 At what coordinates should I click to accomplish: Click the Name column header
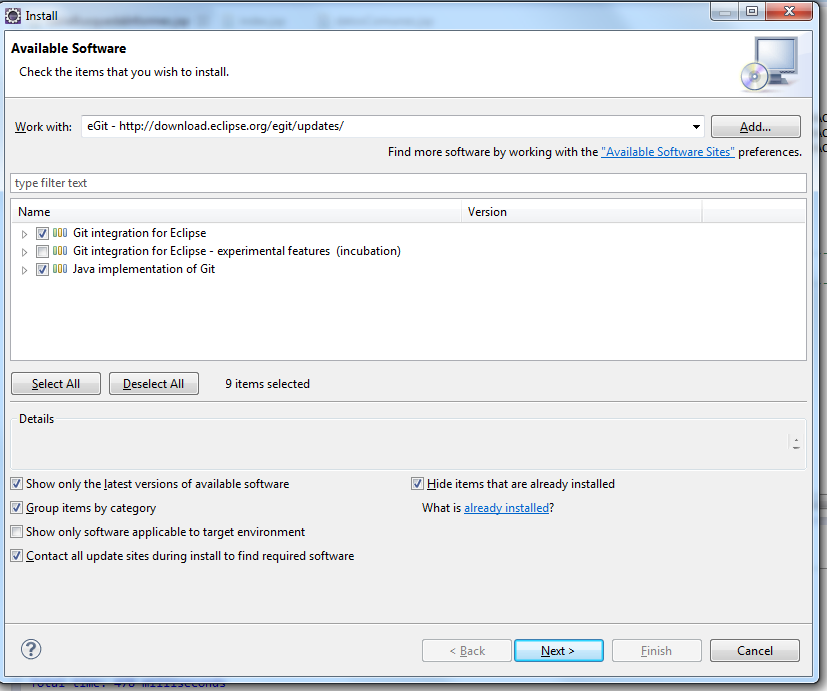click(236, 212)
